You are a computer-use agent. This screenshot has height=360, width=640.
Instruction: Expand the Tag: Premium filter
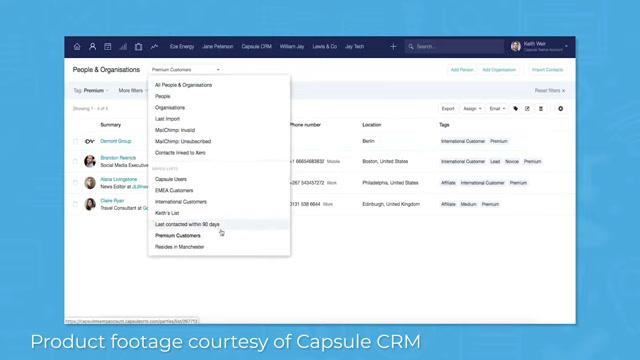tap(91, 91)
